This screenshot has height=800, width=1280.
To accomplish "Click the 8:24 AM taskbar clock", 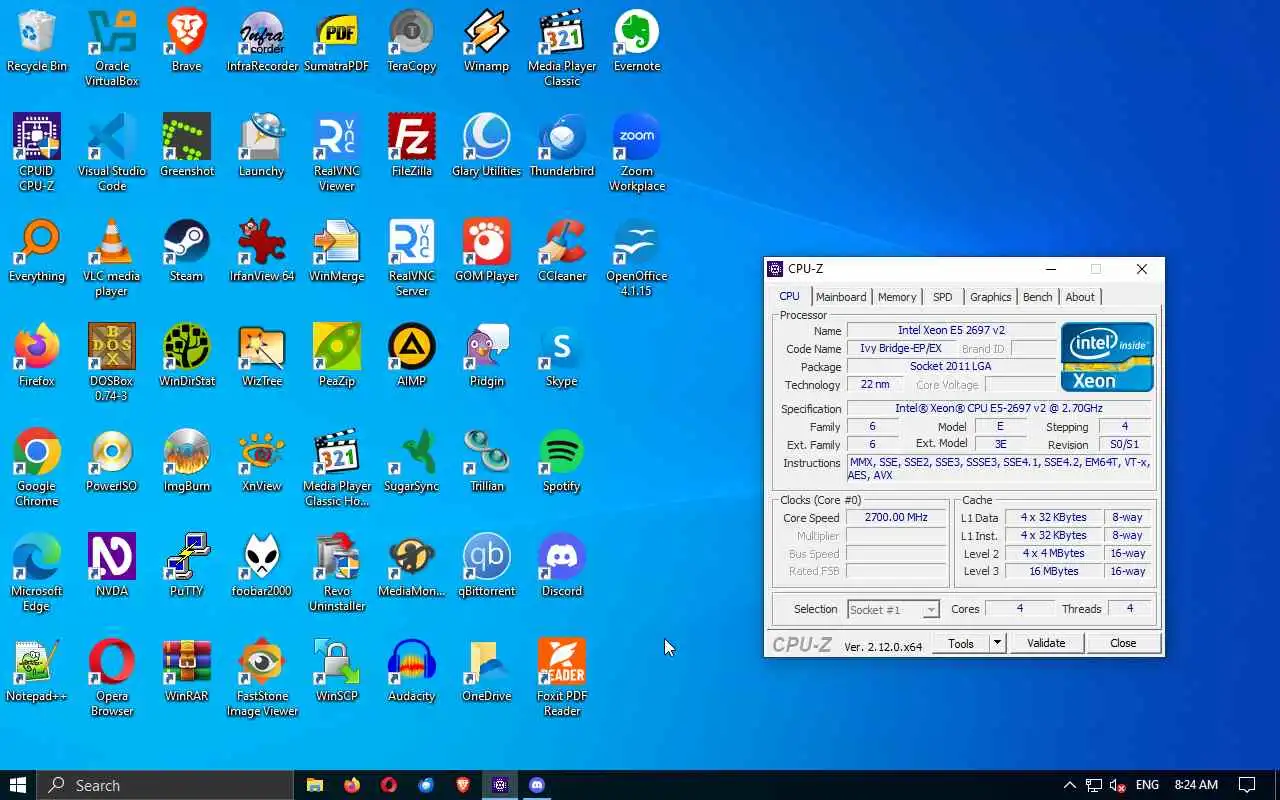I will pyautogui.click(x=1196, y=785).
